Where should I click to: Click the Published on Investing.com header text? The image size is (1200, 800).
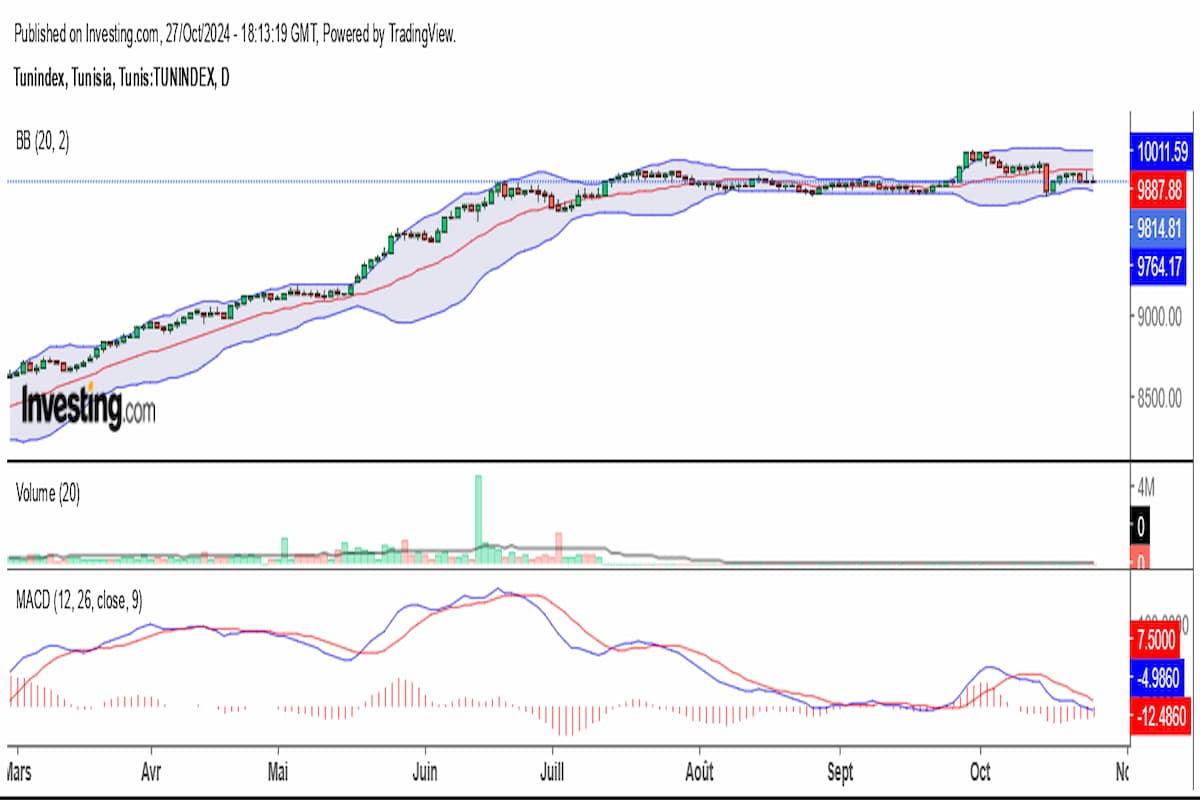pyautogui.click(x=235, y=35)
